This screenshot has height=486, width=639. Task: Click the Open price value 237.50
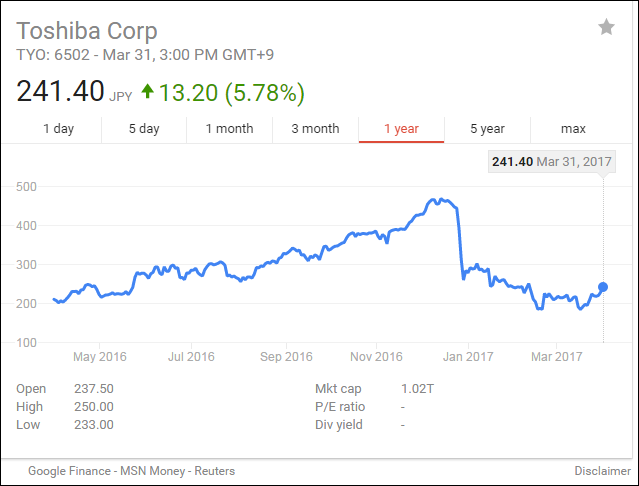coord(93,389)
